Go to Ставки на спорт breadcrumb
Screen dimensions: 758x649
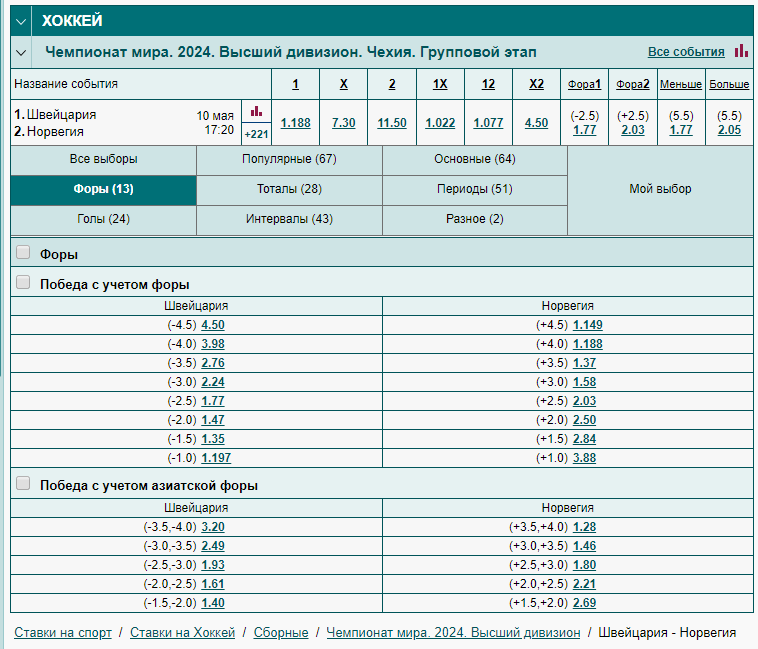63,633
